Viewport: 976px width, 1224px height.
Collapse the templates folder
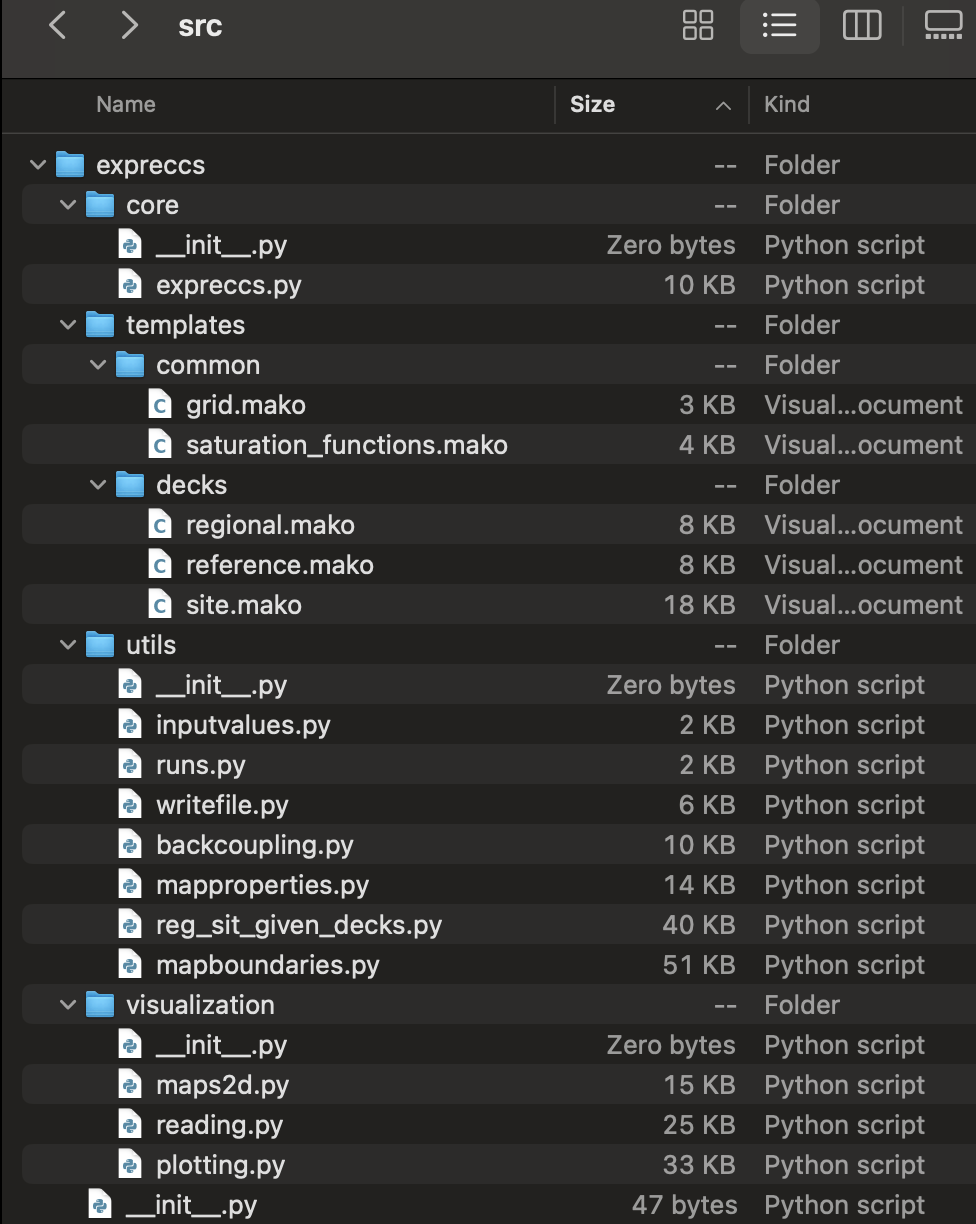68,325
